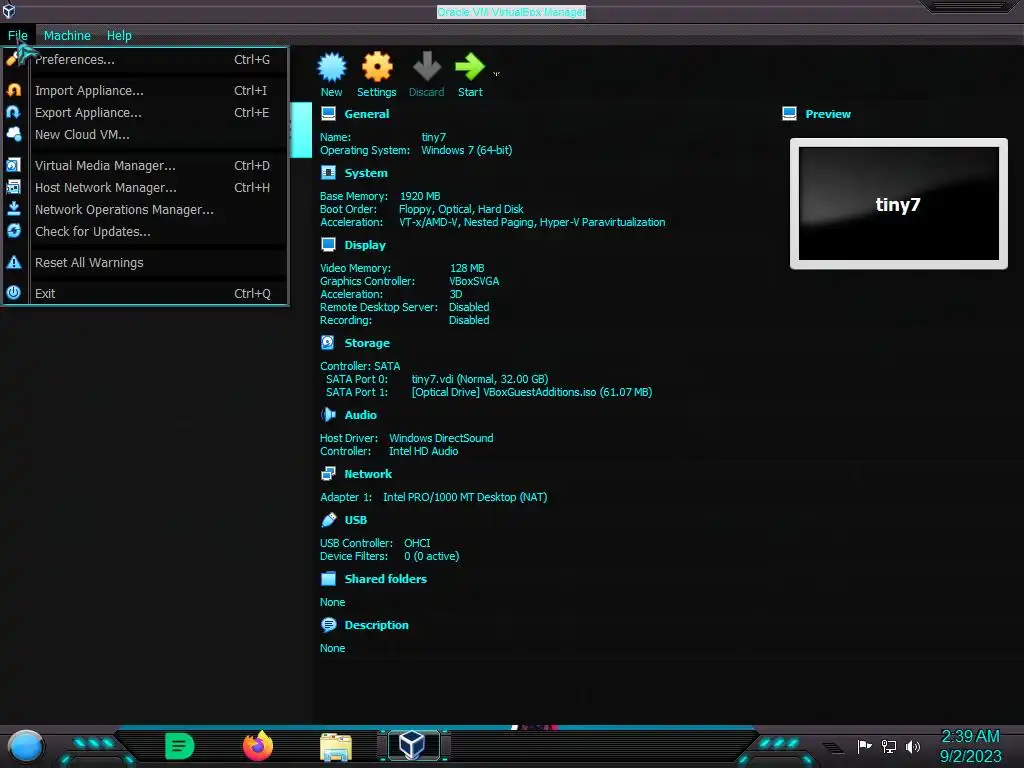Click the Import Appliance menu icon
The image size is (1024, 768).
[x=14, y=90]
